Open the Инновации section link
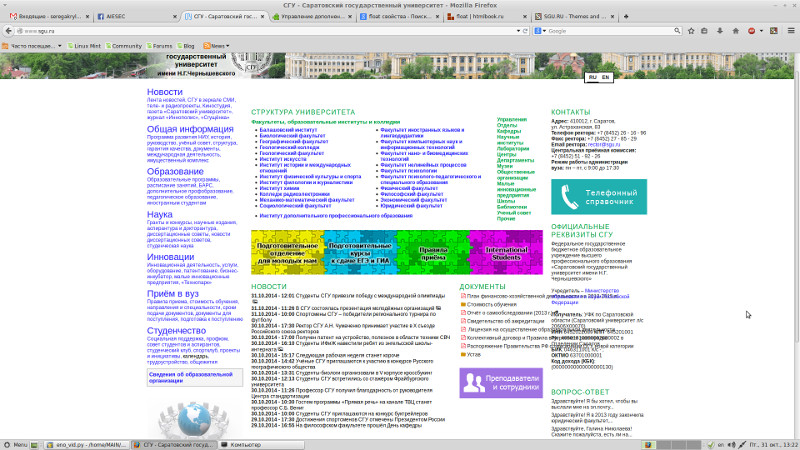The width and height of the screenshot is (800, 450). pos(170,257)
